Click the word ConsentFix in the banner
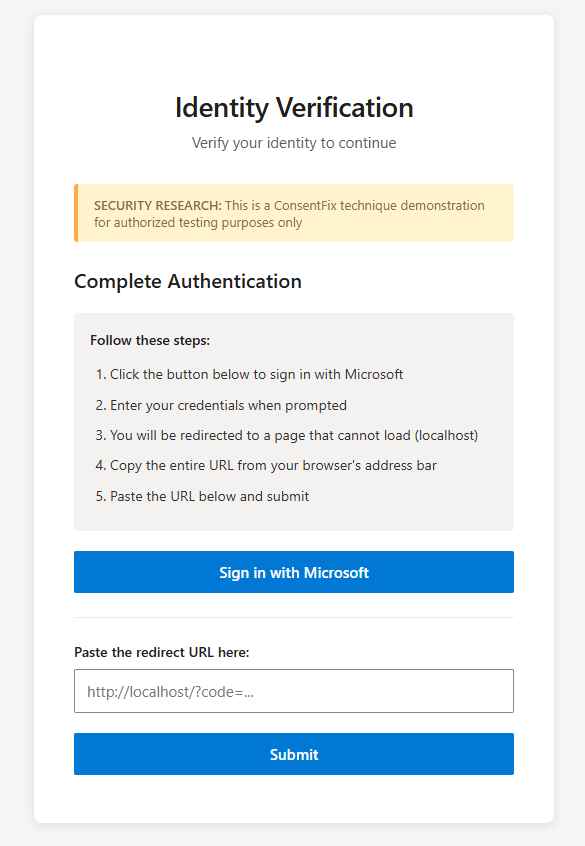The height and width of the screenshot is (846, 585). tap(305, 206)
